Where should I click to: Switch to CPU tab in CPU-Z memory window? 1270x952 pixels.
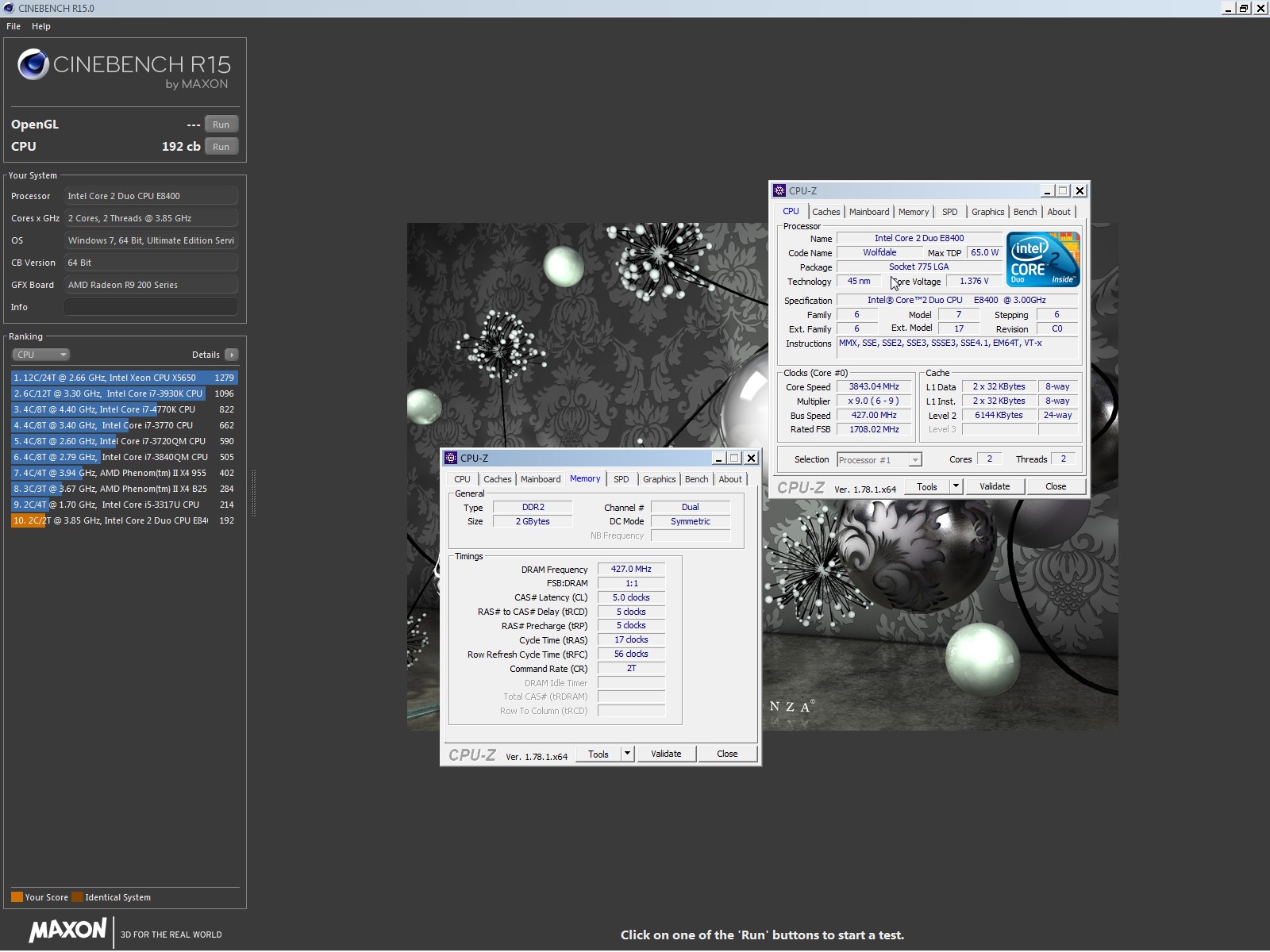(462, 479)
